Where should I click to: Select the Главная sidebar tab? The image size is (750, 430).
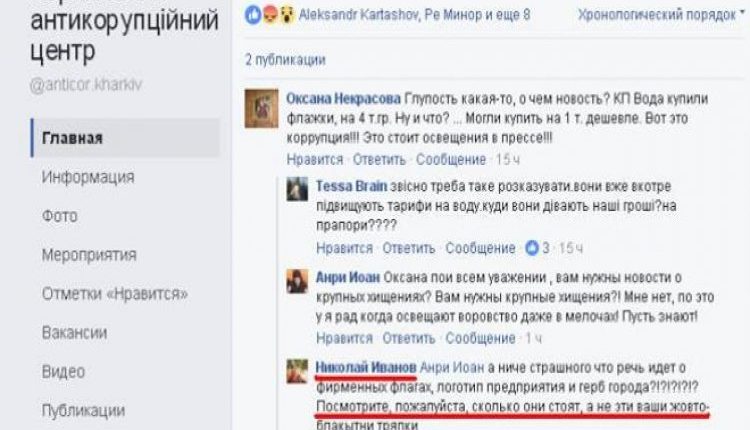pyautogui.click(x=125, y=138)
